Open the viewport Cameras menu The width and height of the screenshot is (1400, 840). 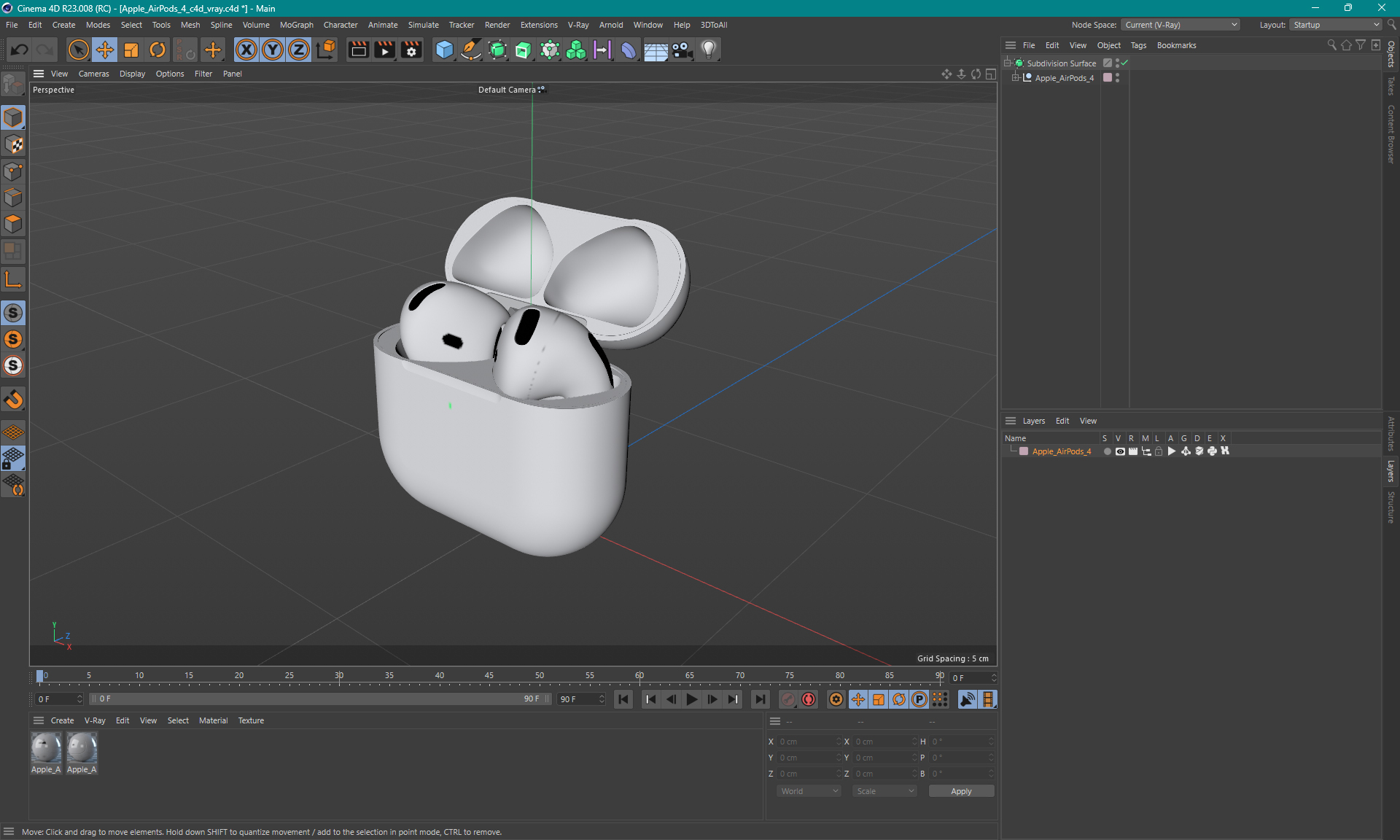pyautogui.click(x=93, y=74)
